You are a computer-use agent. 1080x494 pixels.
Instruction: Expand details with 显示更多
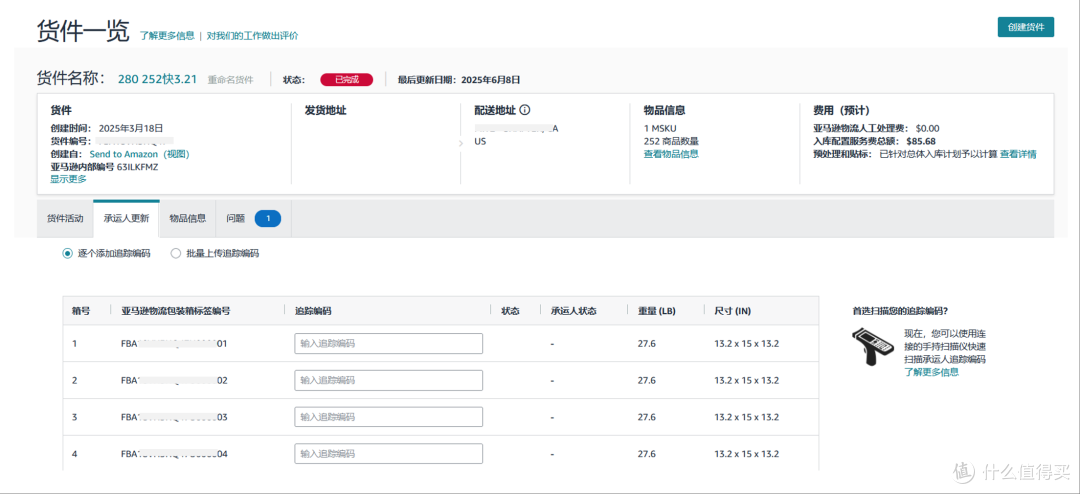click(x=68, y=179)
